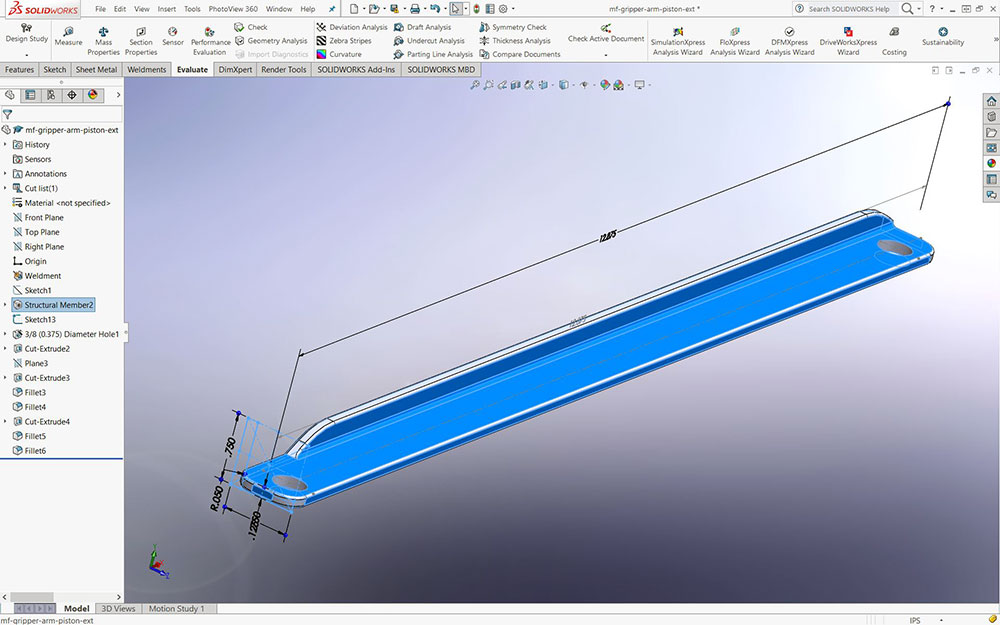This screenshot has width=1000, height=625.
Task: Start SimulationXpress Analysis Wizard
Action: 677,41
